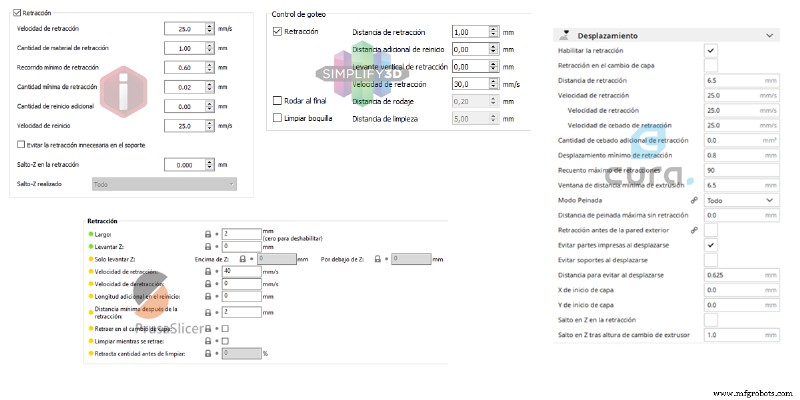Screen dimensions: 800x400
Task: Click up arrow of Velocidad de reinicio spinner
Action: (210, 123)
